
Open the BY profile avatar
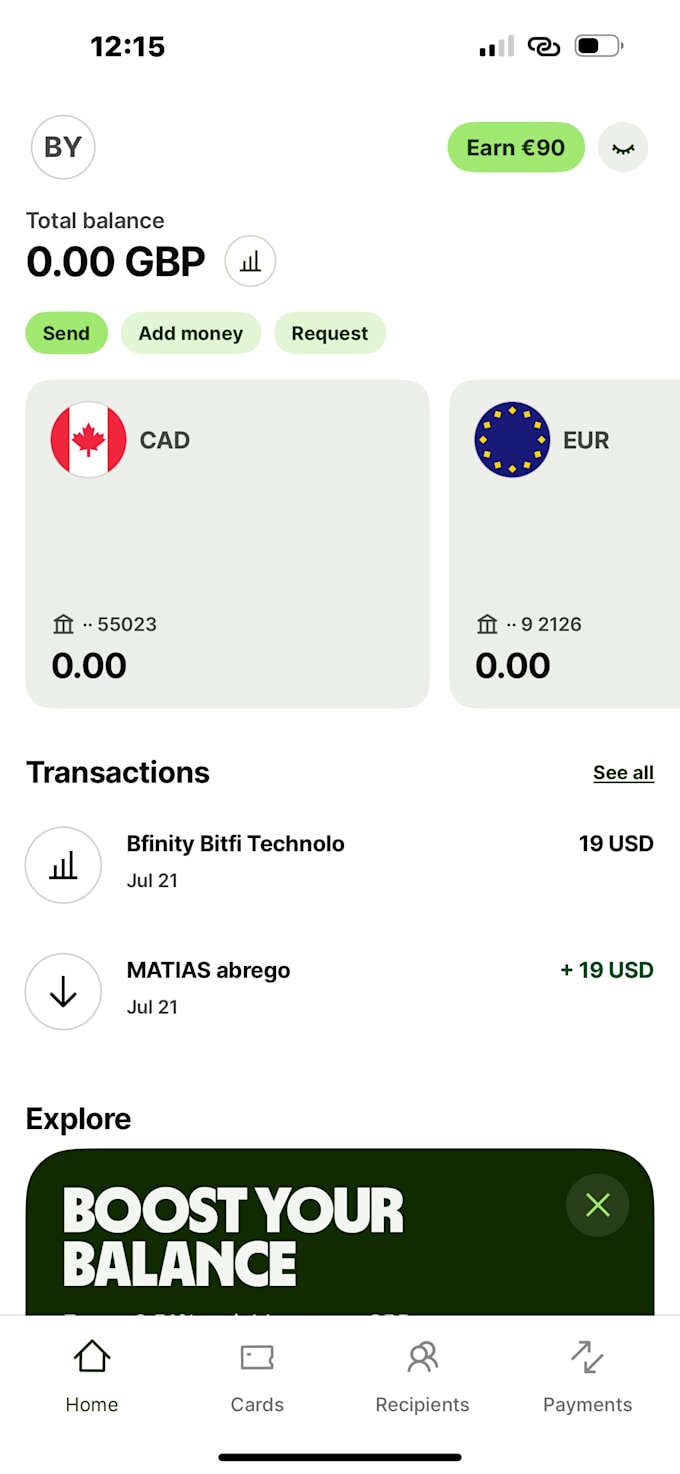pos(62,147)
